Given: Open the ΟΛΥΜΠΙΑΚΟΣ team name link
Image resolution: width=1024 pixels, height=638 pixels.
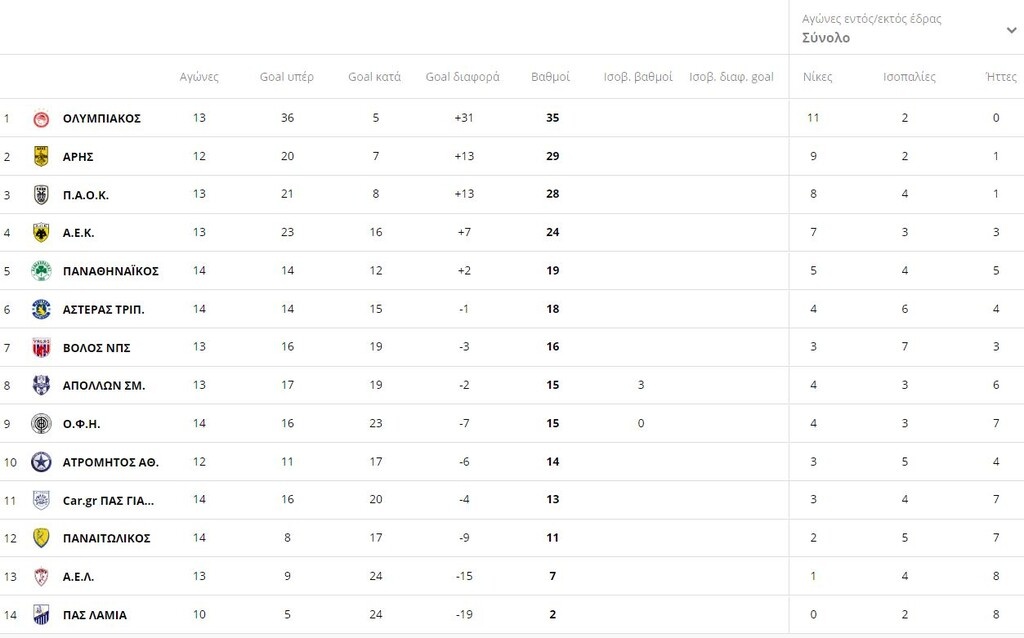Looking at the screenshot, I should pos(102,119).
